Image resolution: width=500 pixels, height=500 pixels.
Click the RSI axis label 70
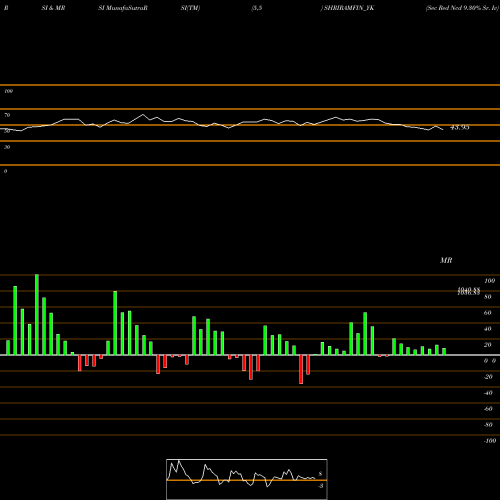pos(7,115)
